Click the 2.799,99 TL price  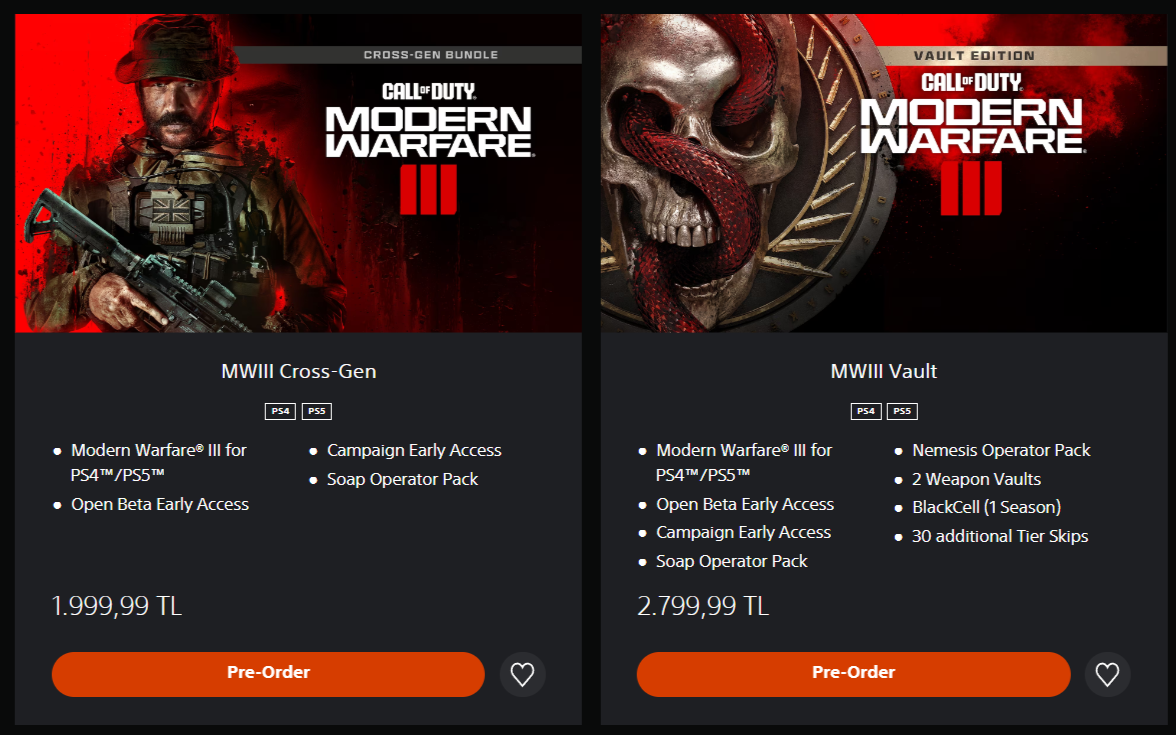(703, 606)
